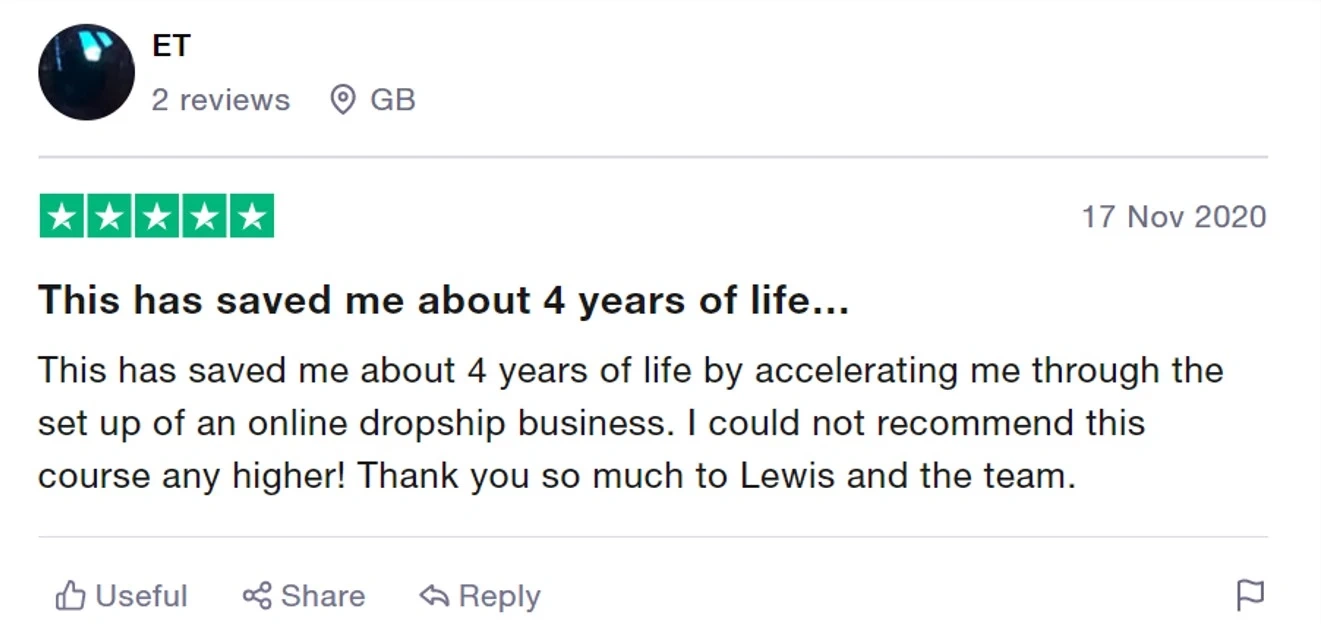Flag this review with the flag icon
The image size is (1321, 624).
pos(1250,595)
